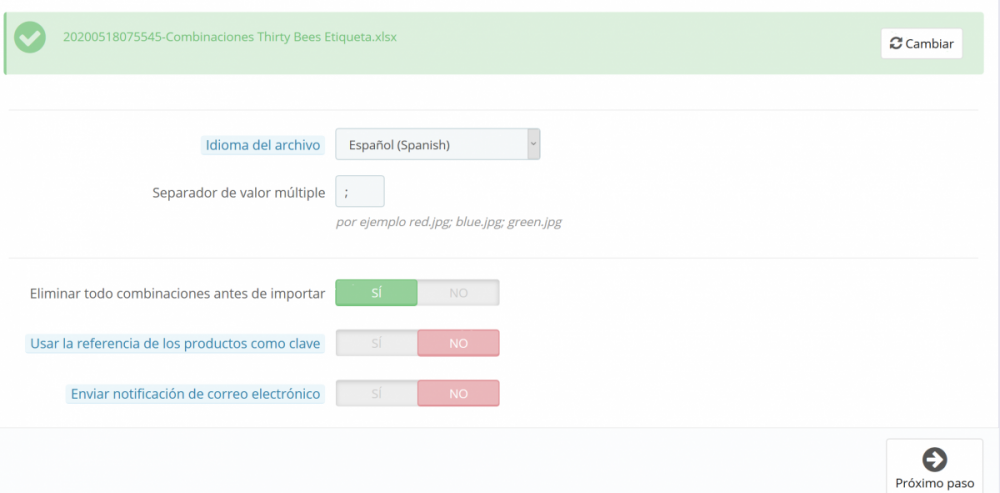Expand the language list with its arrow
Viewport: 1000px width, 493px height.
pos(533,144)
